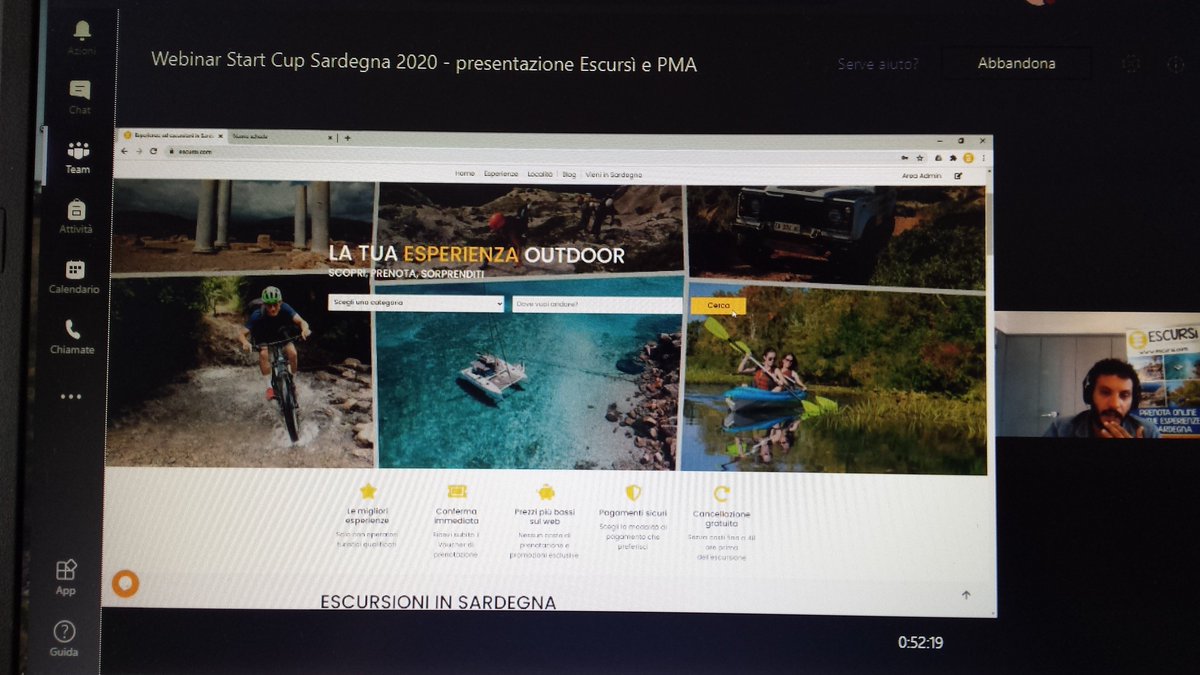Open the Guida help icon

click(64, 638)
